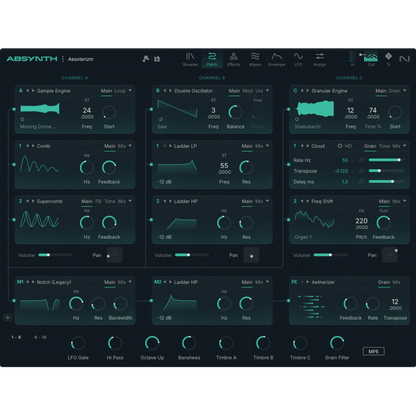This screenshot has height=416, width=416.
Task: Click the save preset icon
Action: click(x=157, y=59)
